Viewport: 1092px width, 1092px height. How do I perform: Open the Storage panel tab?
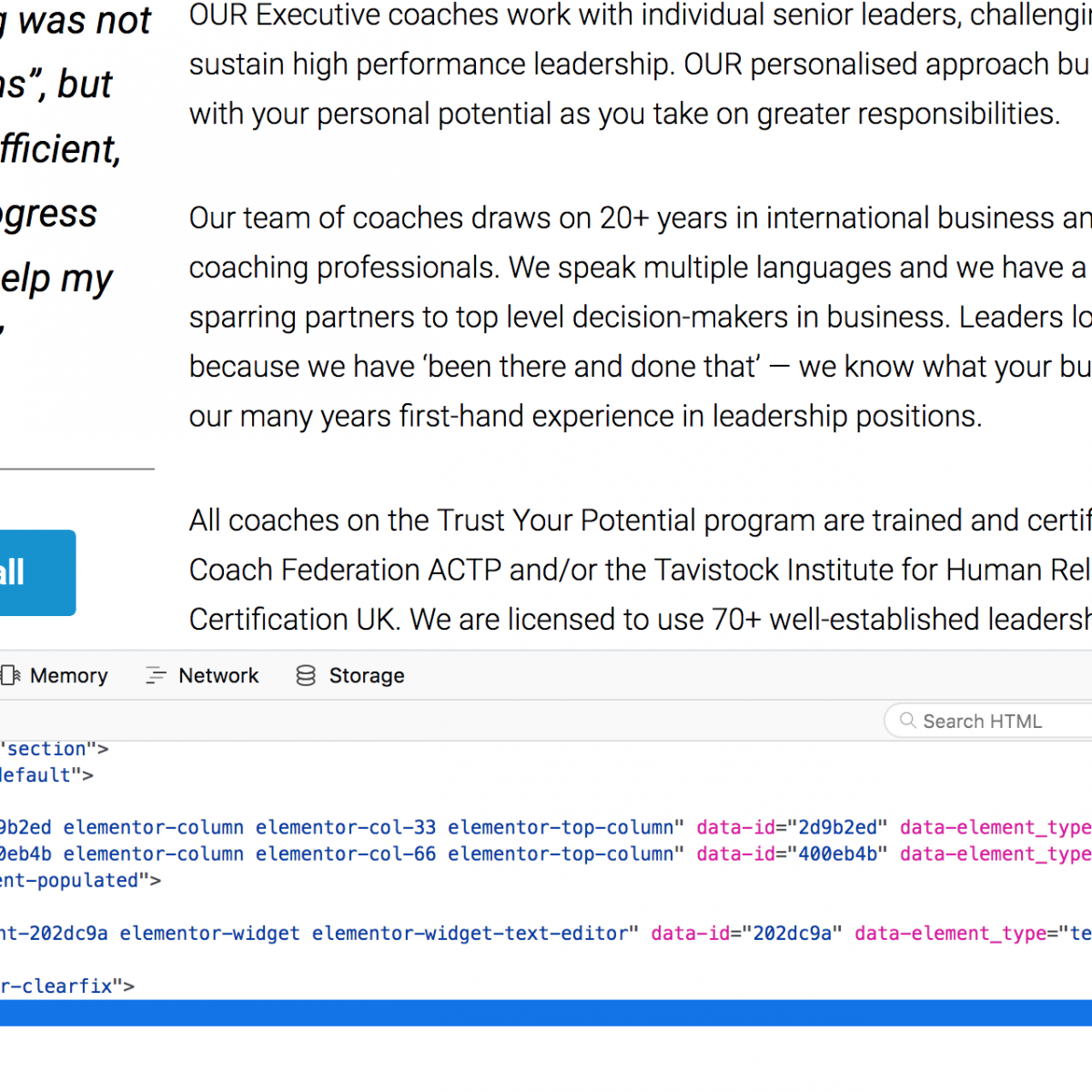click(x=350, y=675)
